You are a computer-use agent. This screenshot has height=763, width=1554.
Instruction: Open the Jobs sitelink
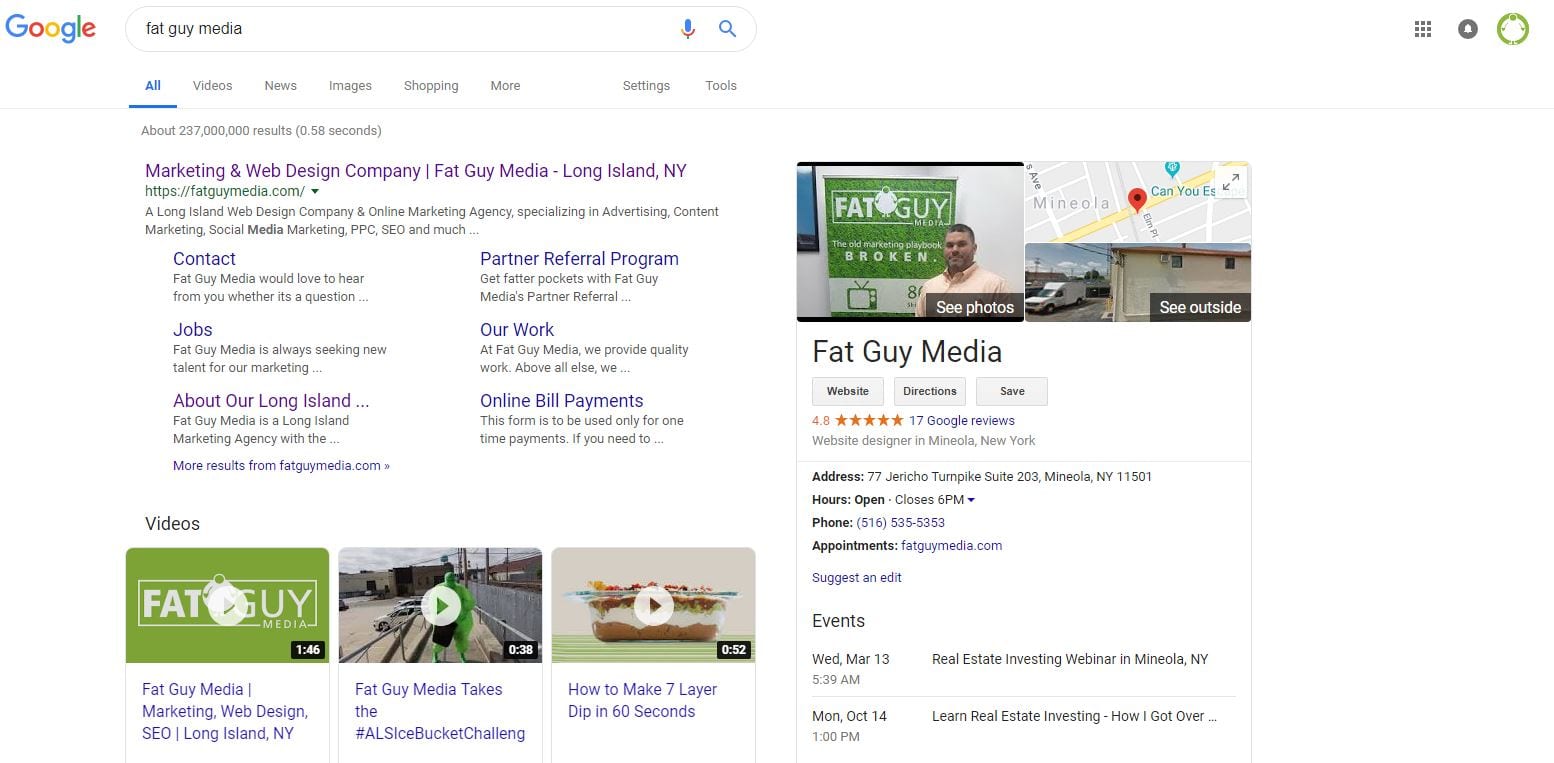click(x=192, y=330)
